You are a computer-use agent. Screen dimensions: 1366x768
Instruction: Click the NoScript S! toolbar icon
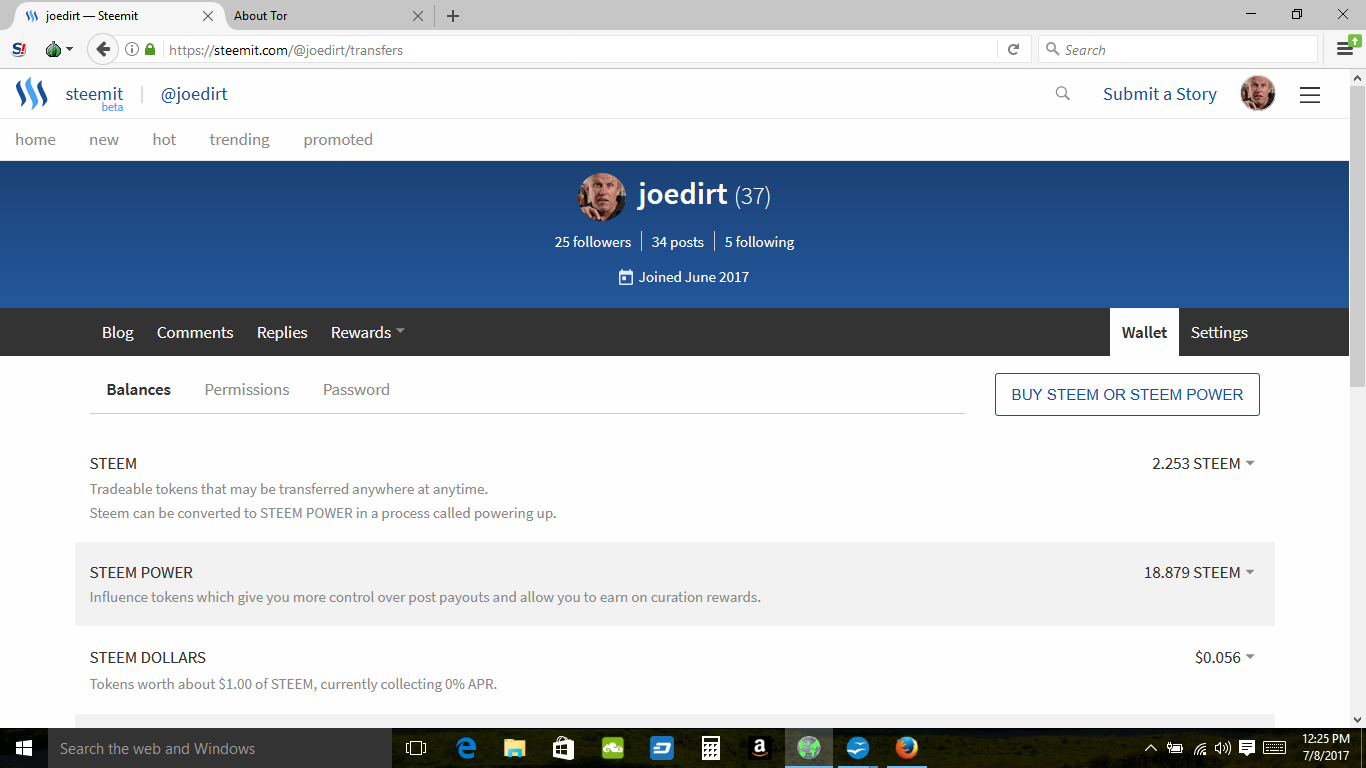(19, 49)
